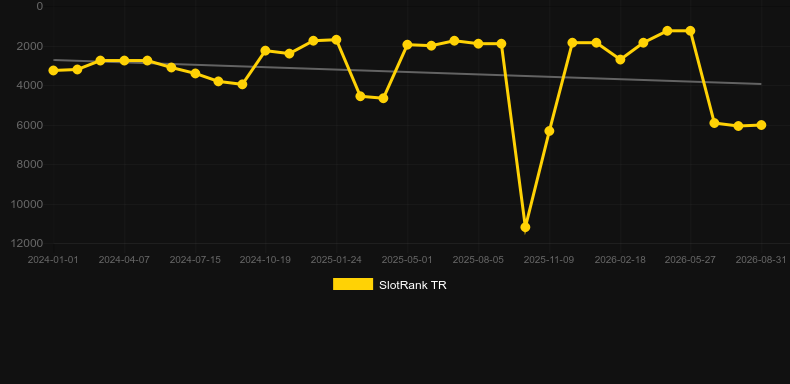This screenshot has height=384, width=790.
Task: Select the final data point at 2026-08-31
Action: 761,125
